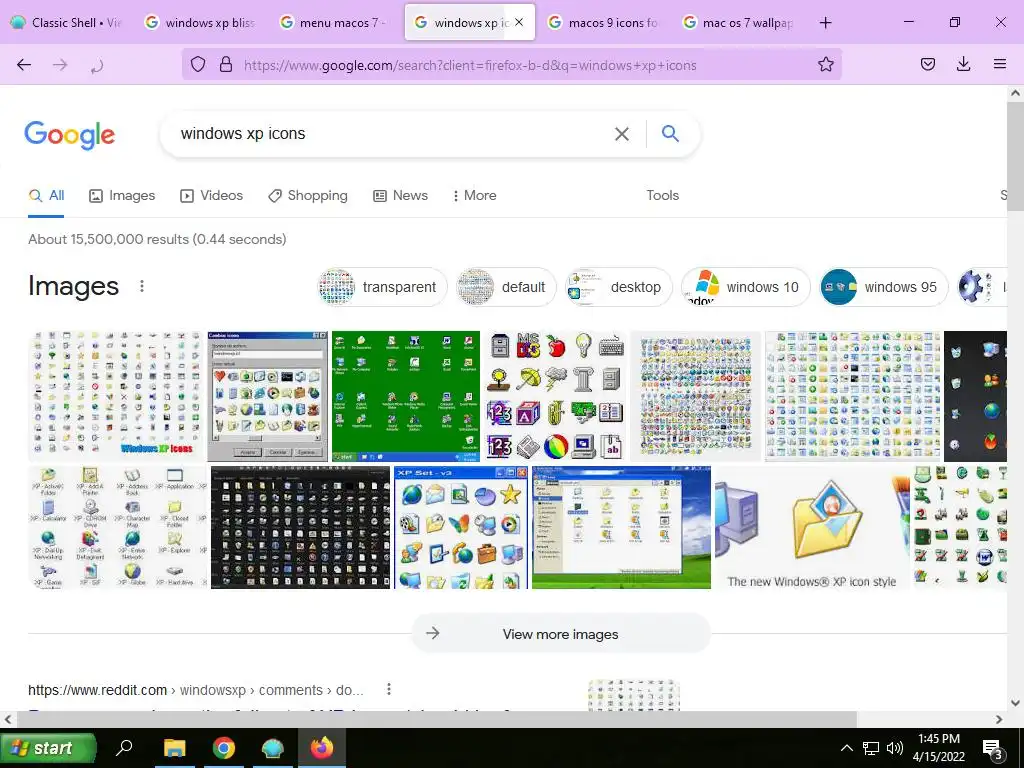
Task: Click in the Google search input field
Action: coord(392,134)
